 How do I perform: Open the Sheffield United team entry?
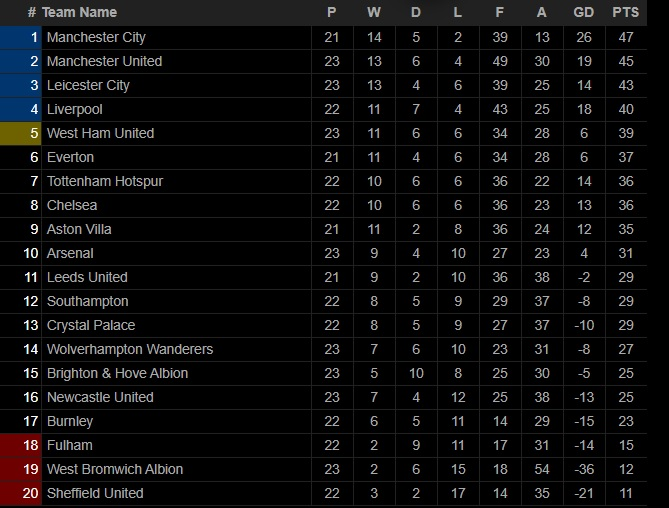(x=95, y=493)
